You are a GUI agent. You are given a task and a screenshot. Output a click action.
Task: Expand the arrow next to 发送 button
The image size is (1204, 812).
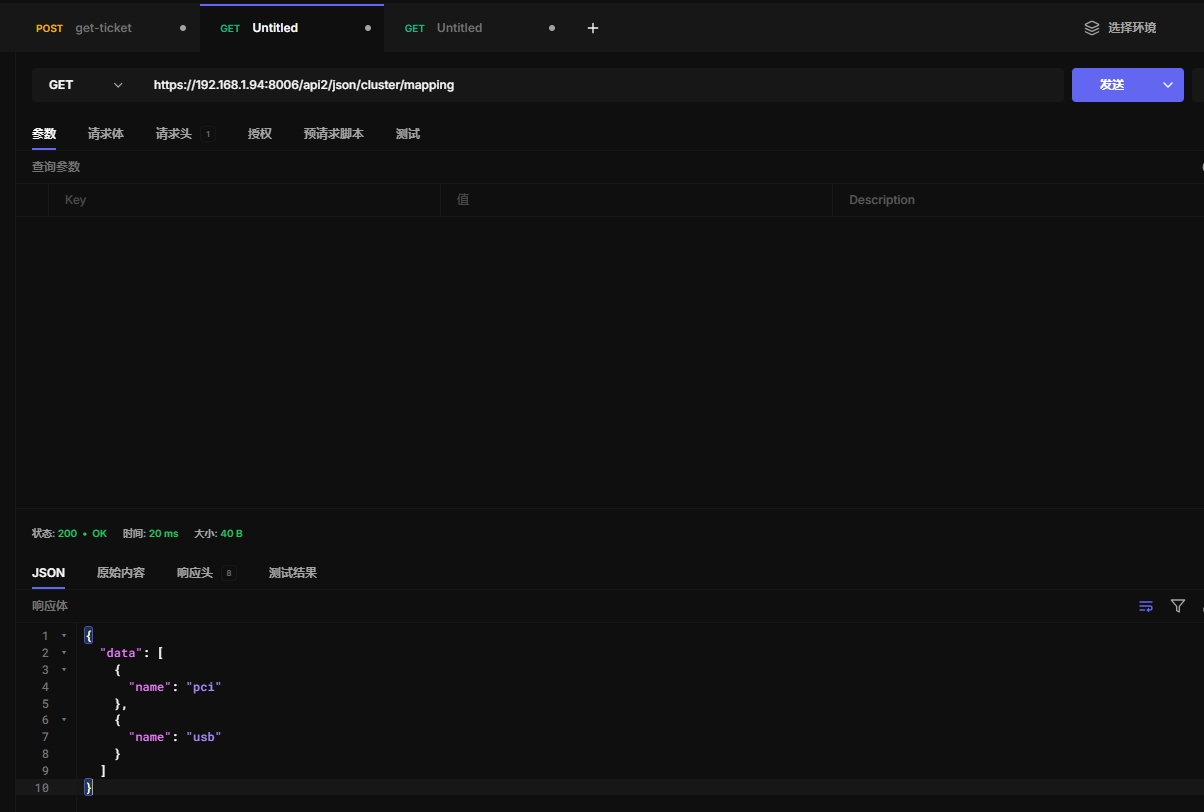click(x=1167, y=85)
